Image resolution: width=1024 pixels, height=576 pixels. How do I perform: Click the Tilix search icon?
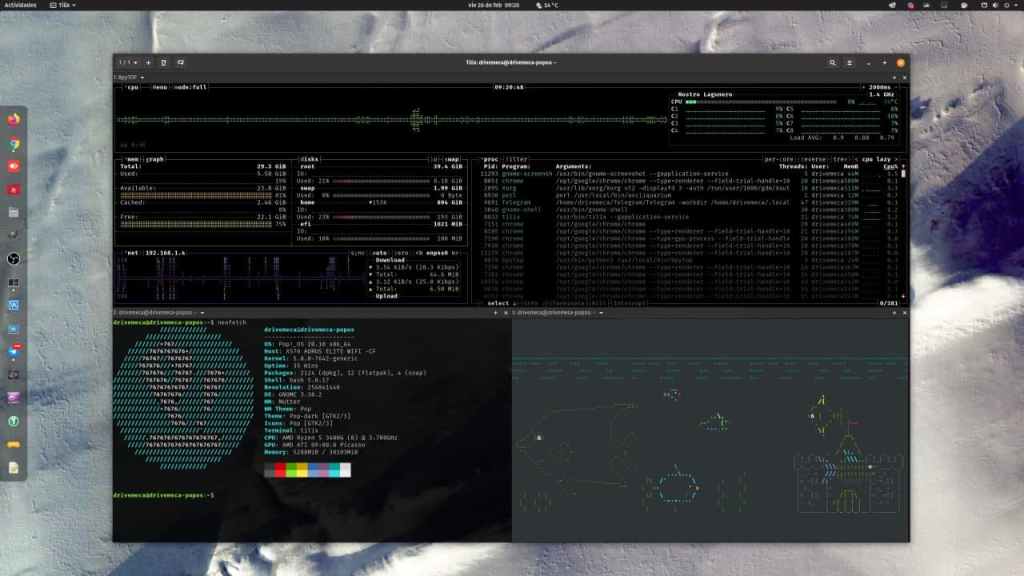coord(832,62)
